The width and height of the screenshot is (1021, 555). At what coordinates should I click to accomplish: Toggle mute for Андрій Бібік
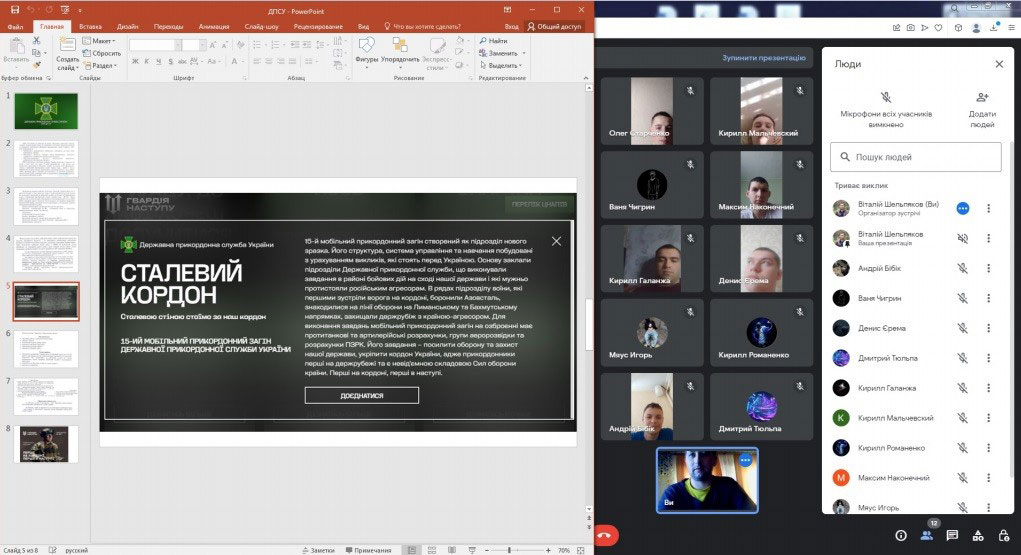(x=962, y=268)
